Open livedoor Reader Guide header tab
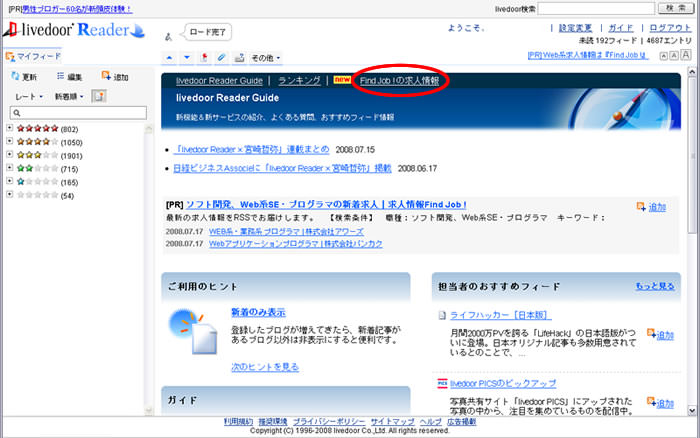Viewport: 700px width, 438px height. pos(219,81)
